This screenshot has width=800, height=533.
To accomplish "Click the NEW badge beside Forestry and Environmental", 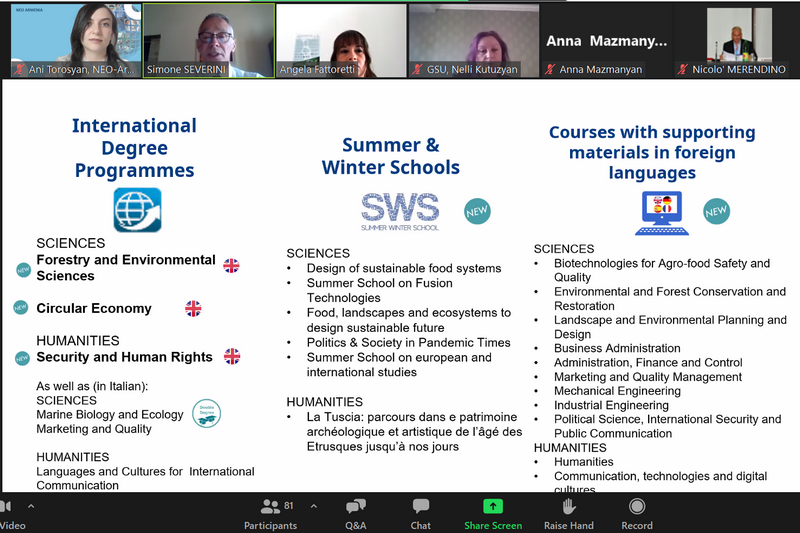I will (x=23, y=270).
